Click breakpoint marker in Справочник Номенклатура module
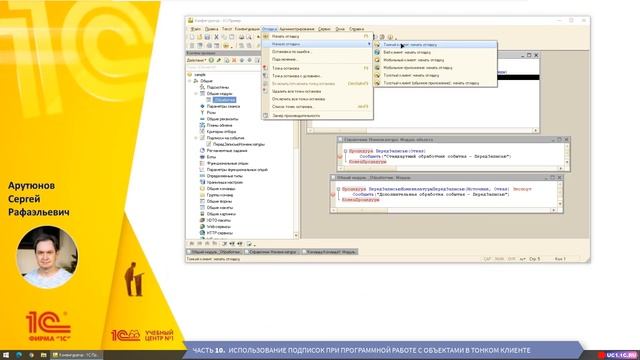The width and height of the screenshot is (640, 360). click(340, 156)
